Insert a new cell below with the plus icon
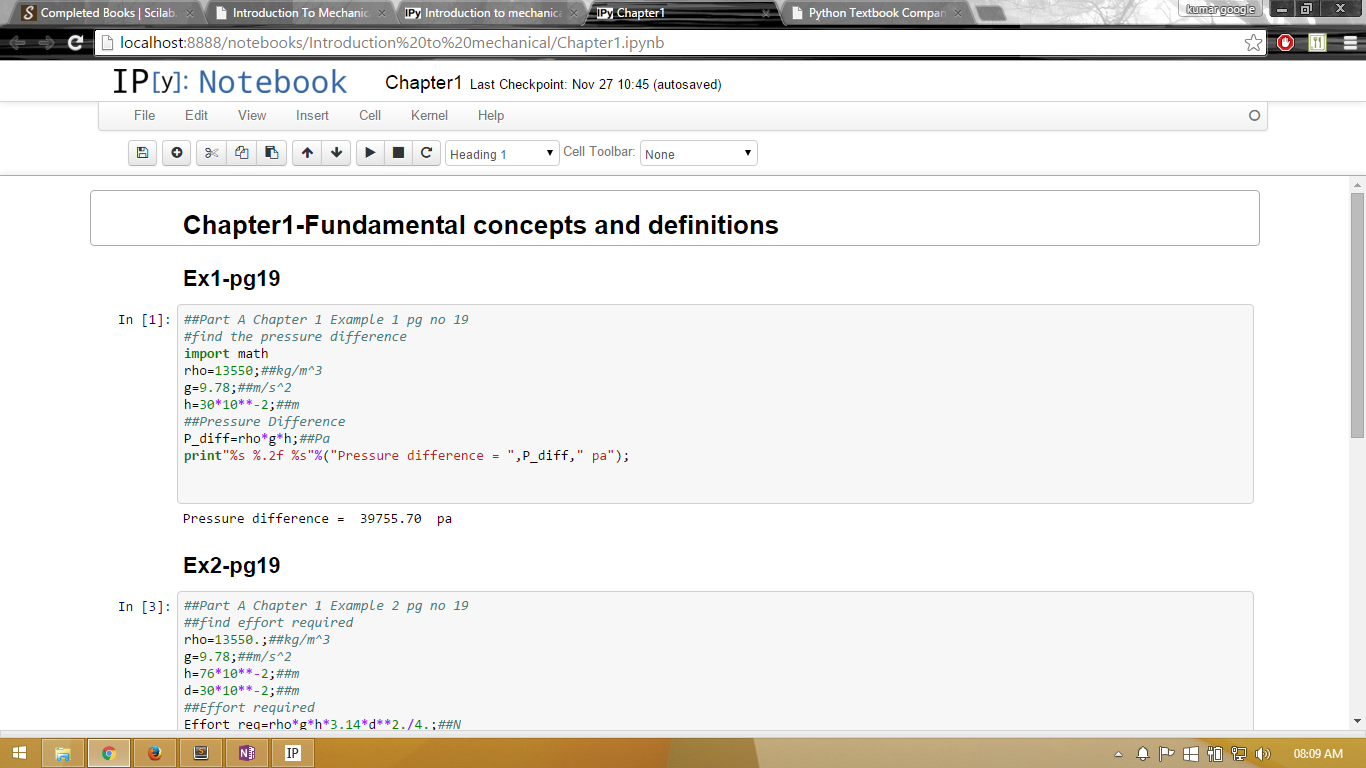The height and width of the screenshot is (768, 1366). coord(177,153)
